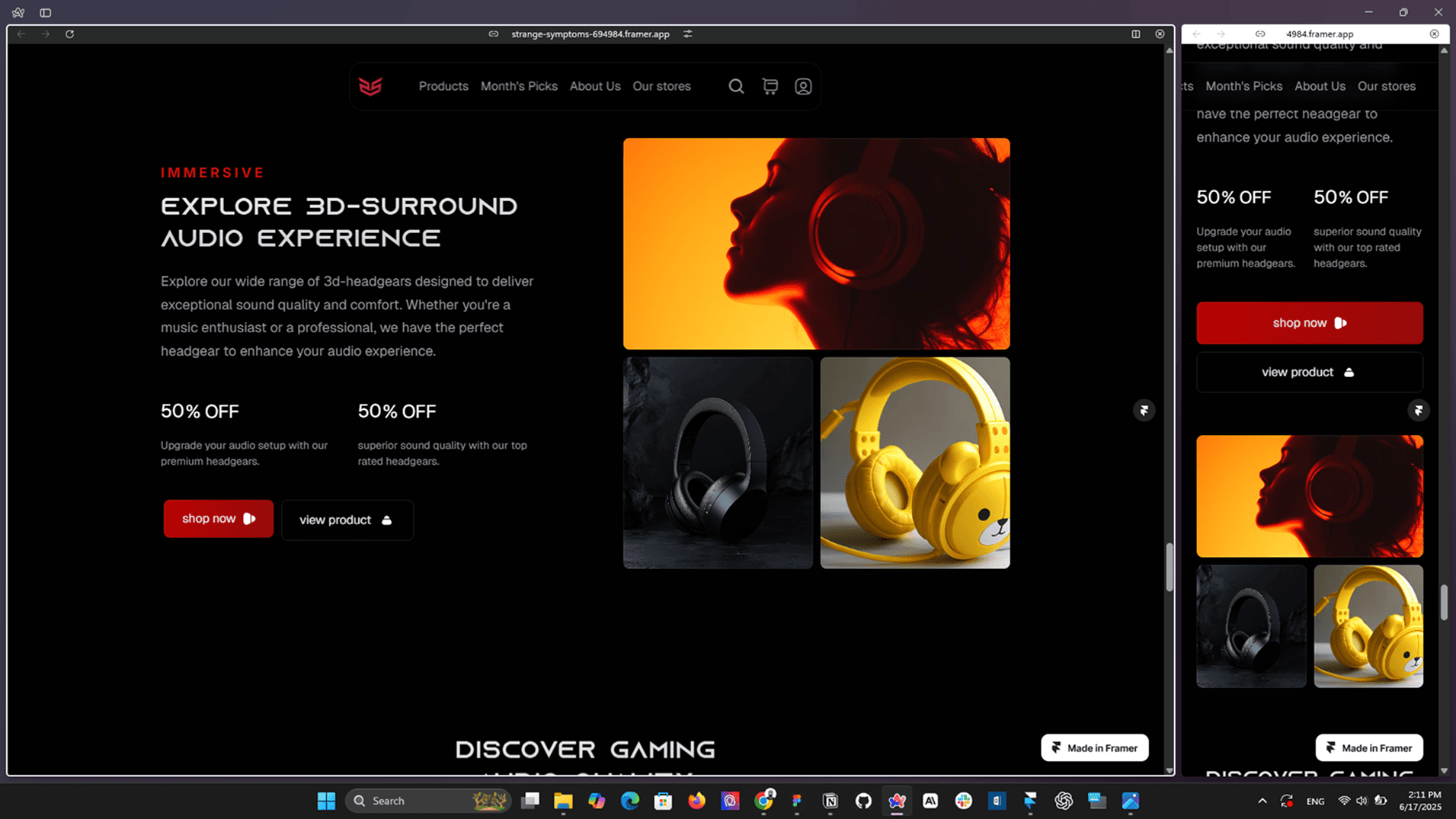Open File Explorer from the taskbar

[563, 801]
